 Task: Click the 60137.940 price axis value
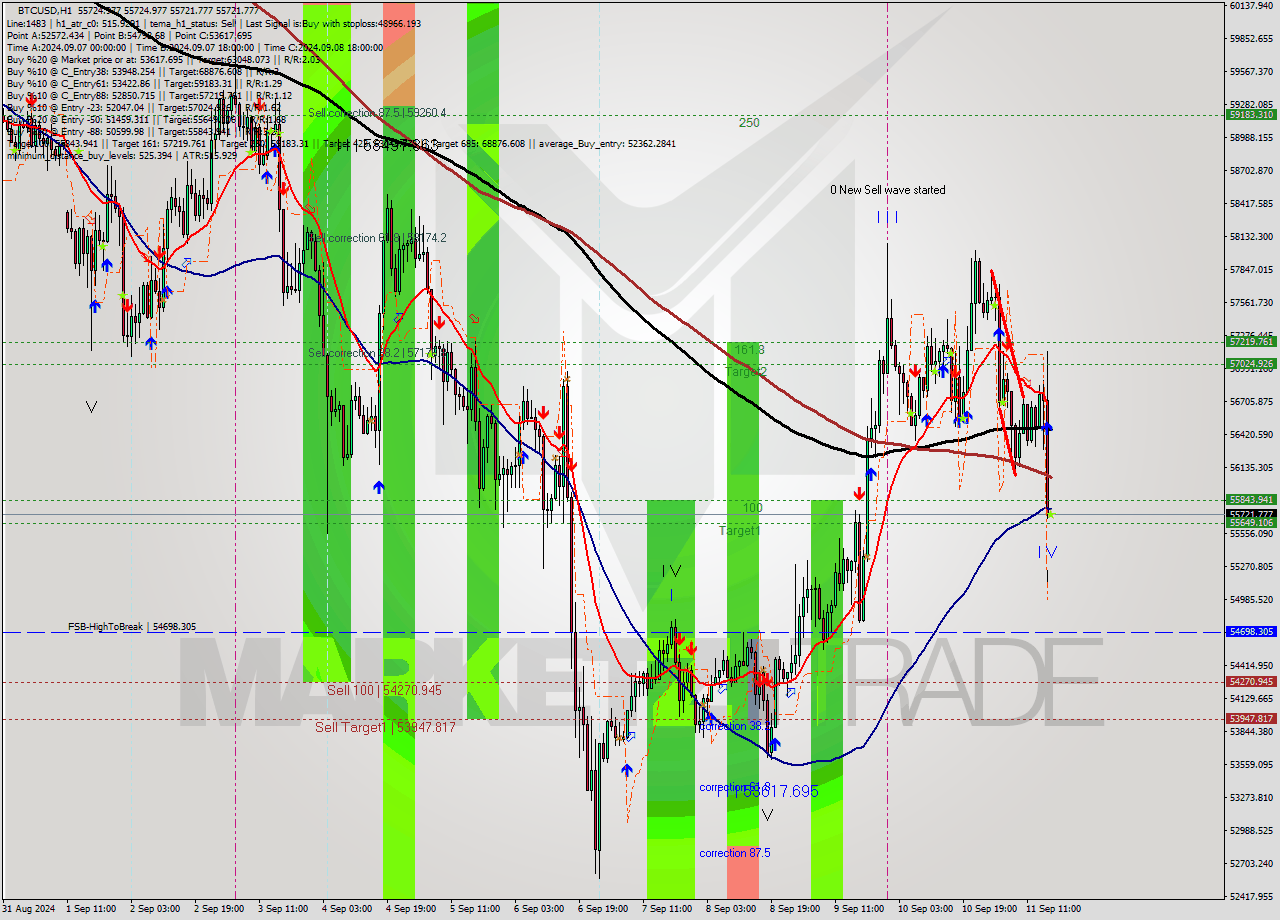pos(1252,5)
